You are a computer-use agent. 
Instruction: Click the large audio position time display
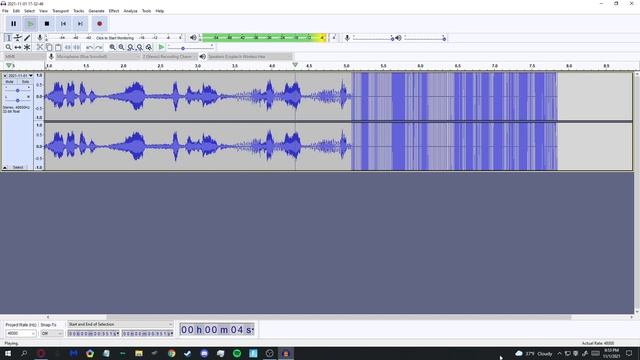coord(217,330)
